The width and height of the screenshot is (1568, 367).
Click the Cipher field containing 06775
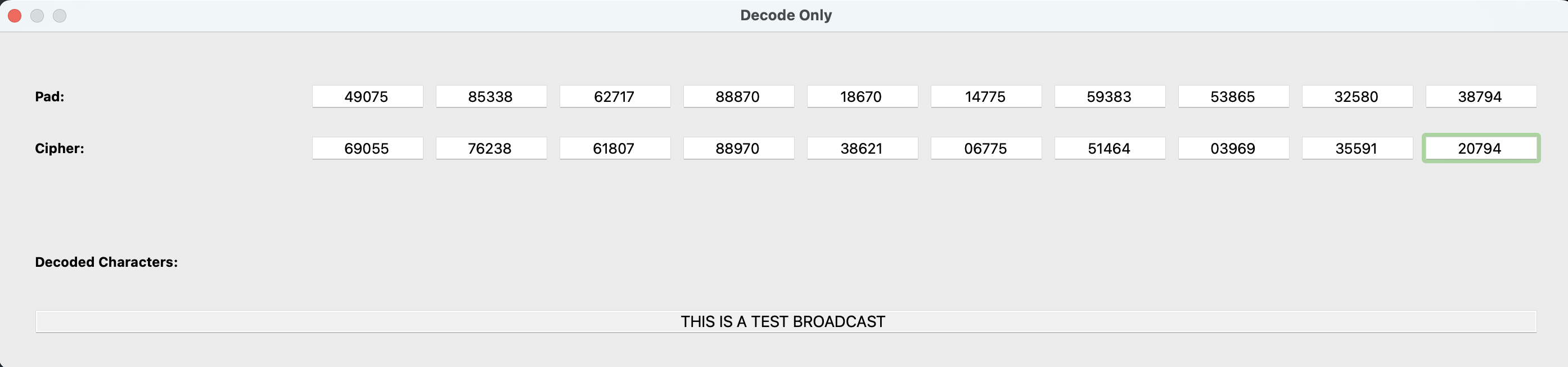click(x=986, y=147)
